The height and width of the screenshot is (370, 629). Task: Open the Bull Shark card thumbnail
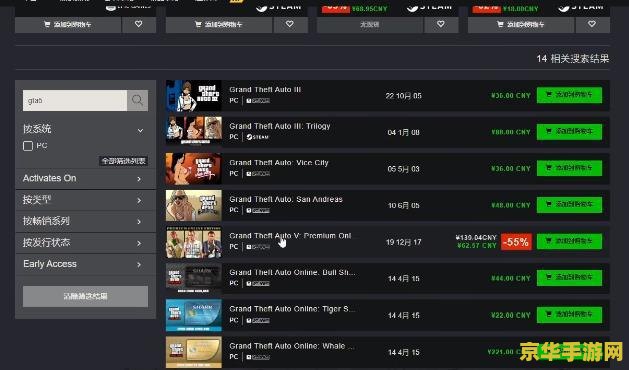(x=193, y=279)
